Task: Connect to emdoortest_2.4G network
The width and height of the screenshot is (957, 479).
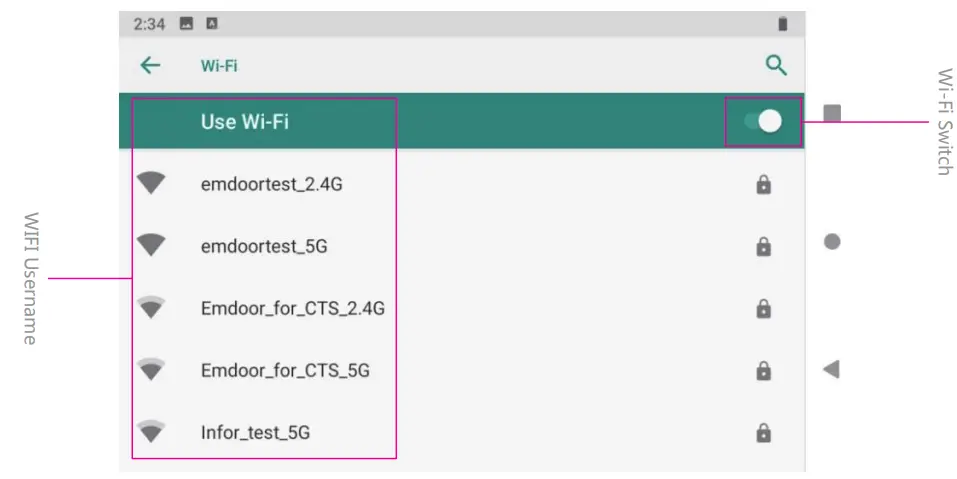Action: pyautogui.click(x=272, y=184)
